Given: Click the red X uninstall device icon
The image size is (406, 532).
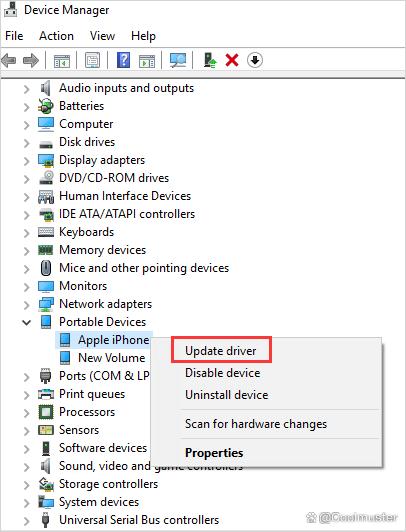Looking at the screenshot, I should (232, 60).
